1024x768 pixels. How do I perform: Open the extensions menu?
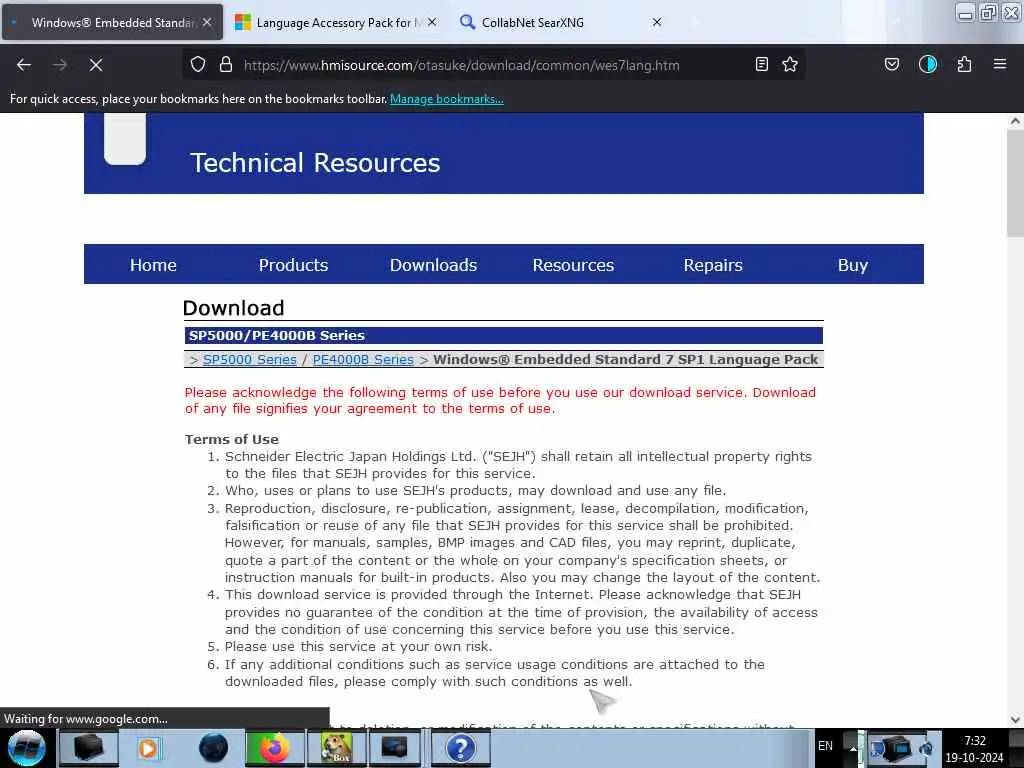(964, 65)
